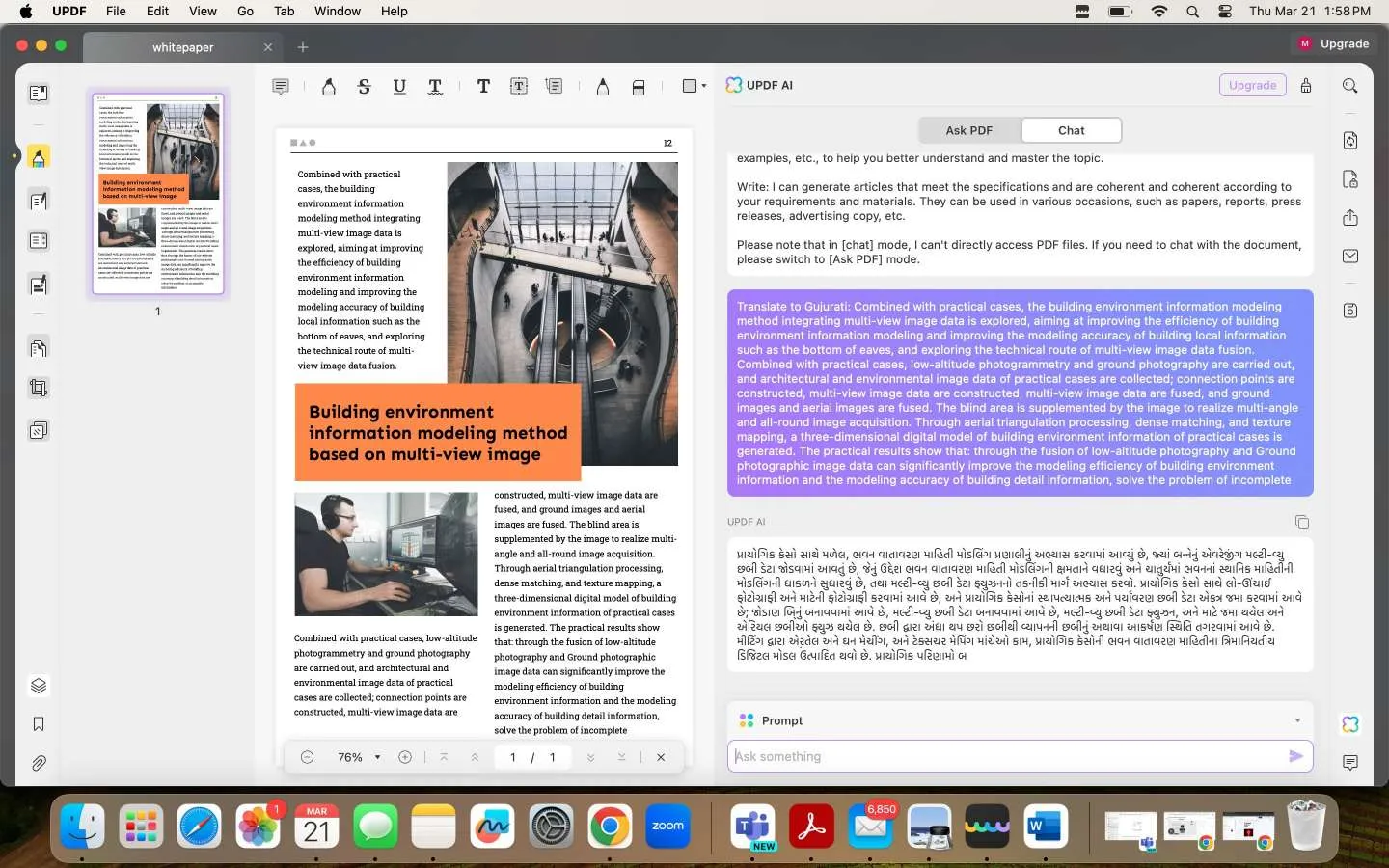Toggle the UPDF AI panel icon
Viewport: 1389px width, 868px height.
tap(1350, 724)
